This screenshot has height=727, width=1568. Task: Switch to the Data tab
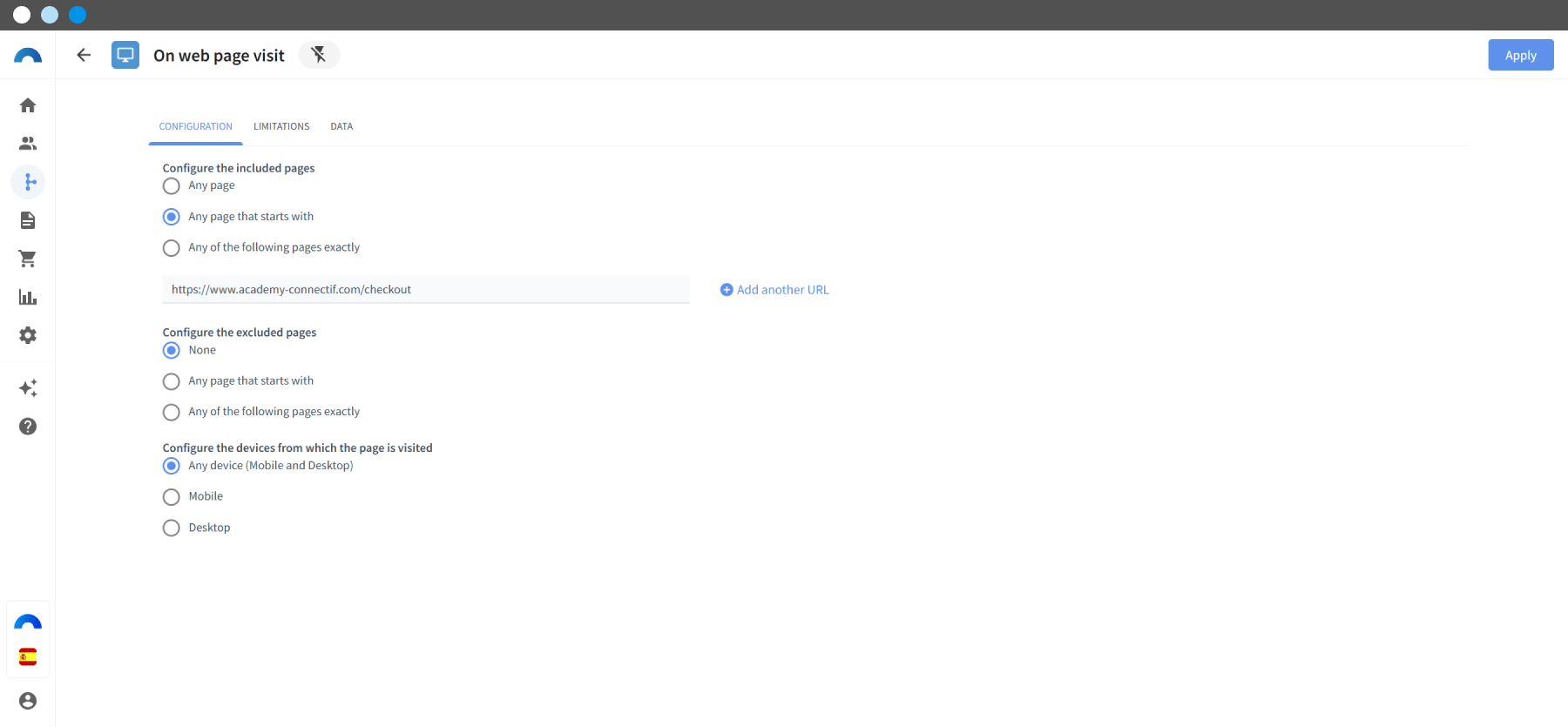point(341,126)
